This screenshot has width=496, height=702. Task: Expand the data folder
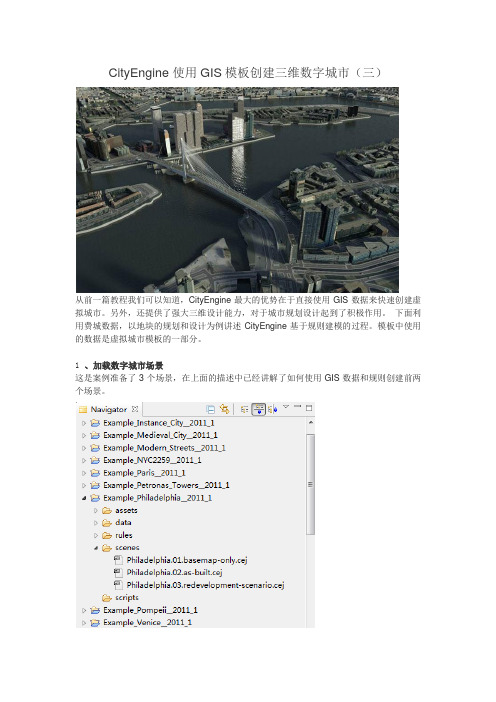click(95, 522)
